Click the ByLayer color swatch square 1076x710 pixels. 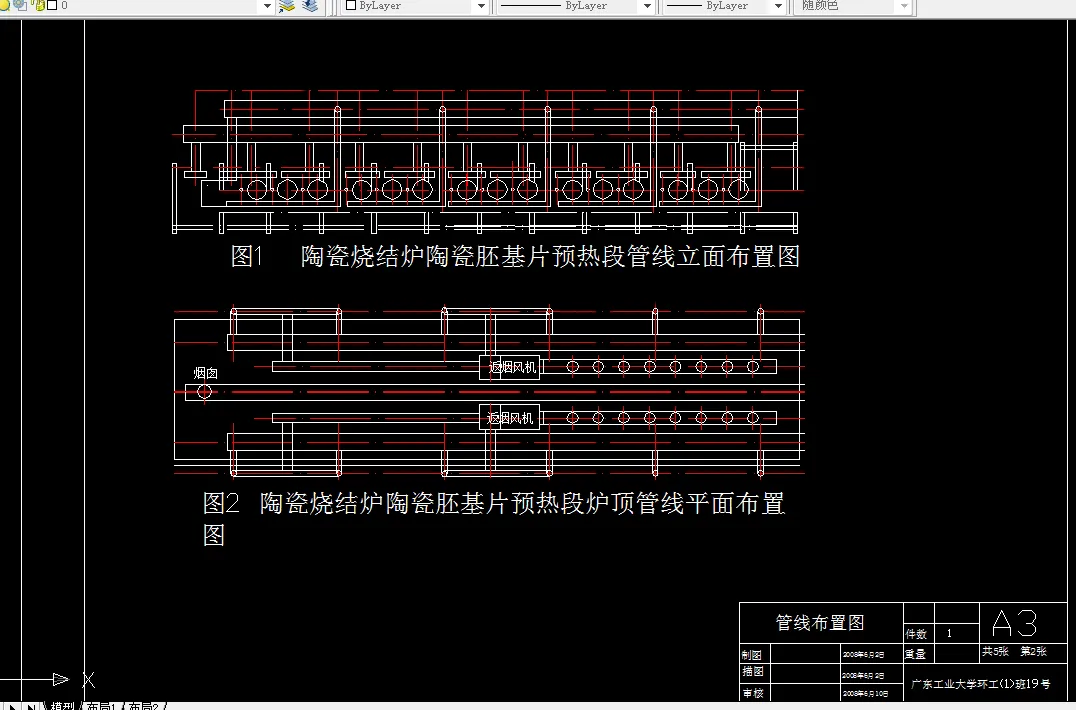tap(351, 5)
